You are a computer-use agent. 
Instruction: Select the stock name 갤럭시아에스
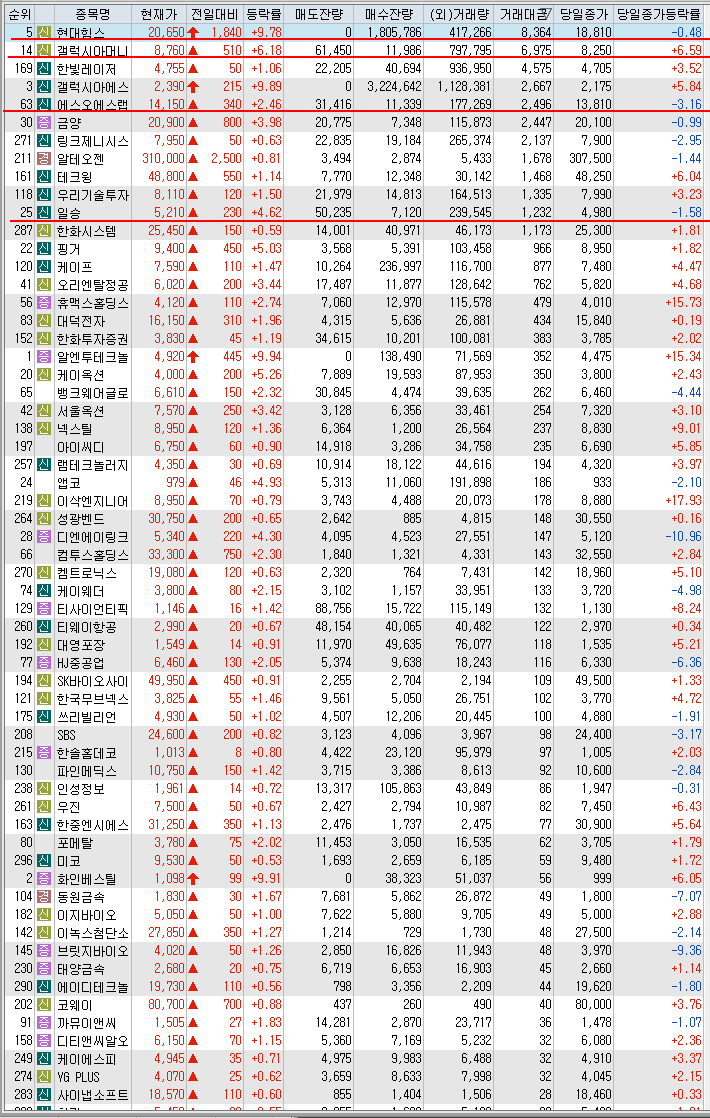click(x=93, y=86)
